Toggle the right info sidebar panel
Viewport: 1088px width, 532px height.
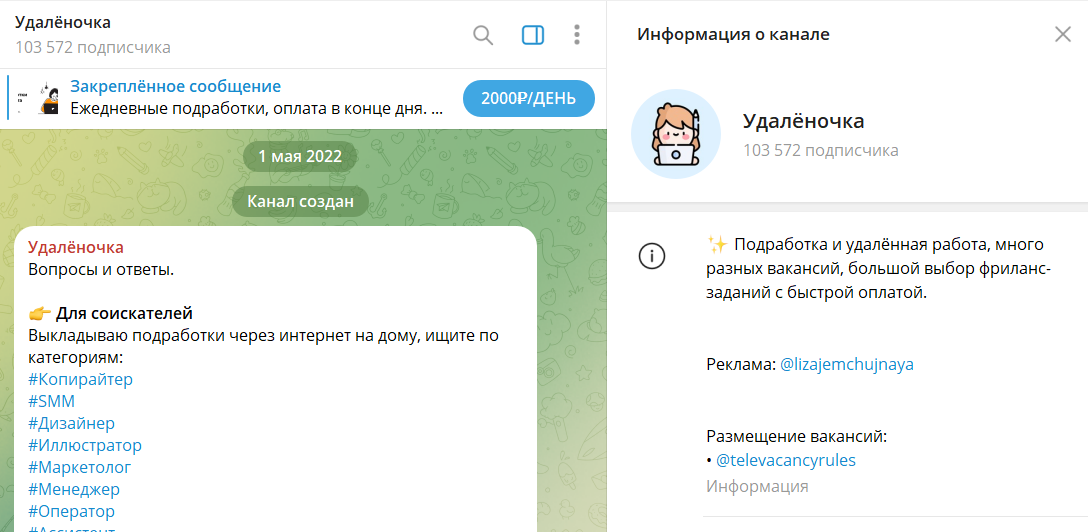point(533,35)
